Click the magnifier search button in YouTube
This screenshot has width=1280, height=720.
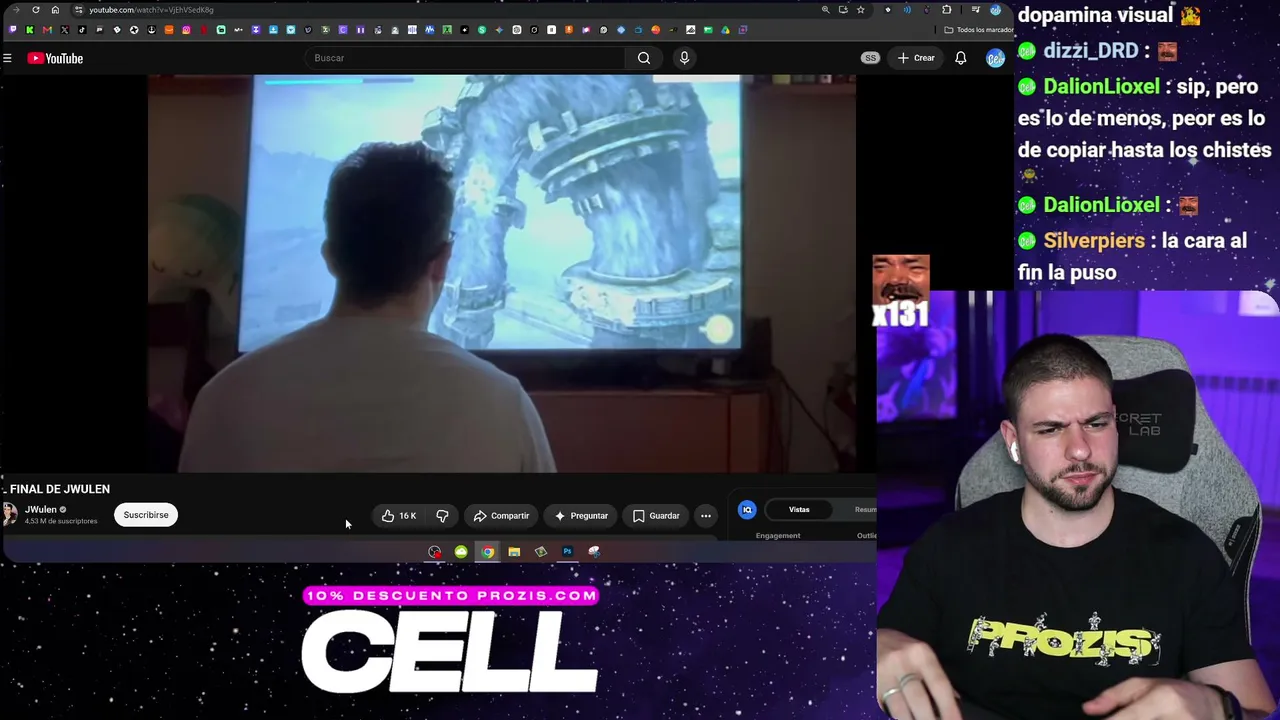click(x=644, y=58)
